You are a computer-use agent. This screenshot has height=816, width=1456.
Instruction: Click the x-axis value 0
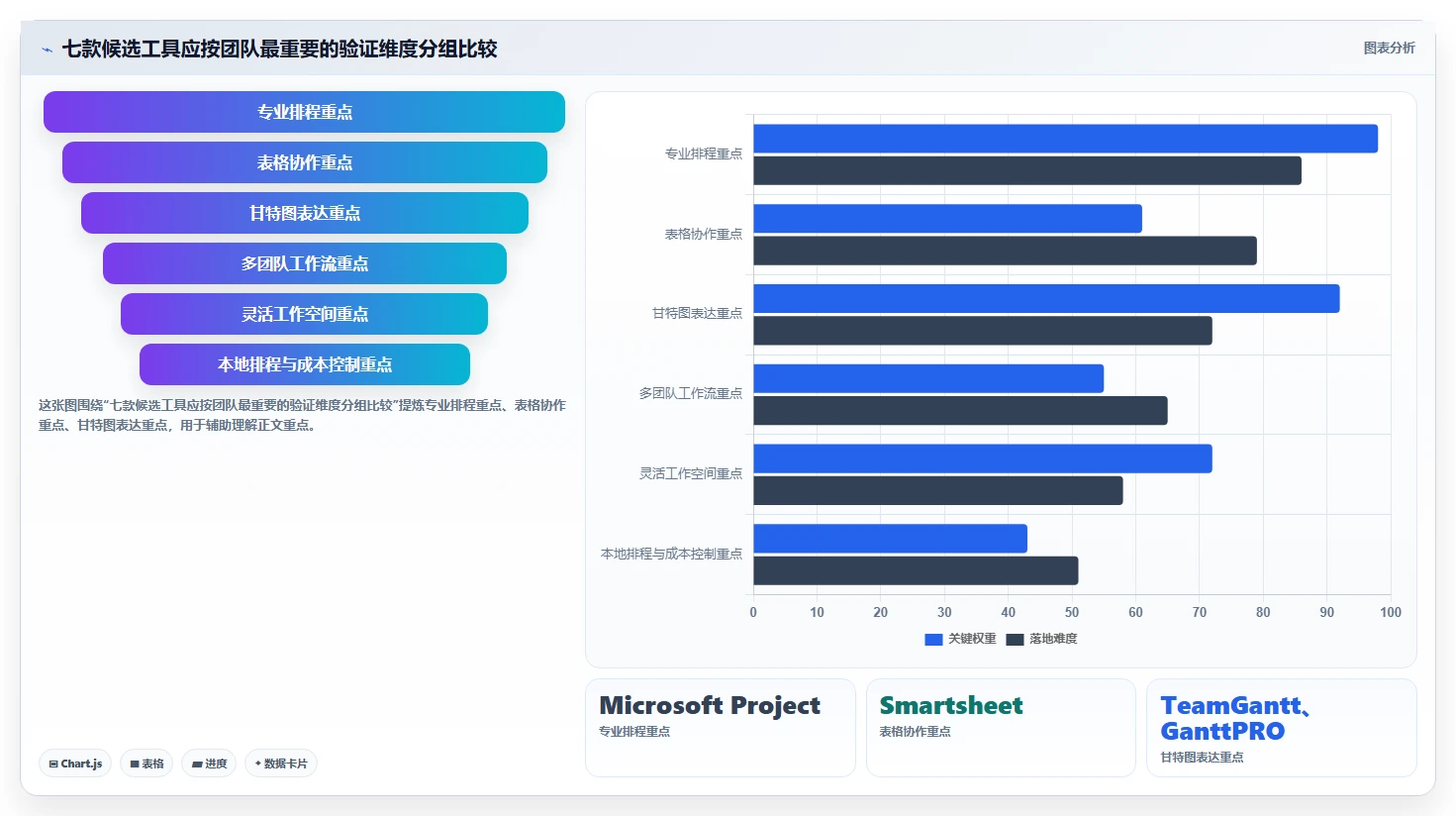pyautogui.click(x=753, y=613)
